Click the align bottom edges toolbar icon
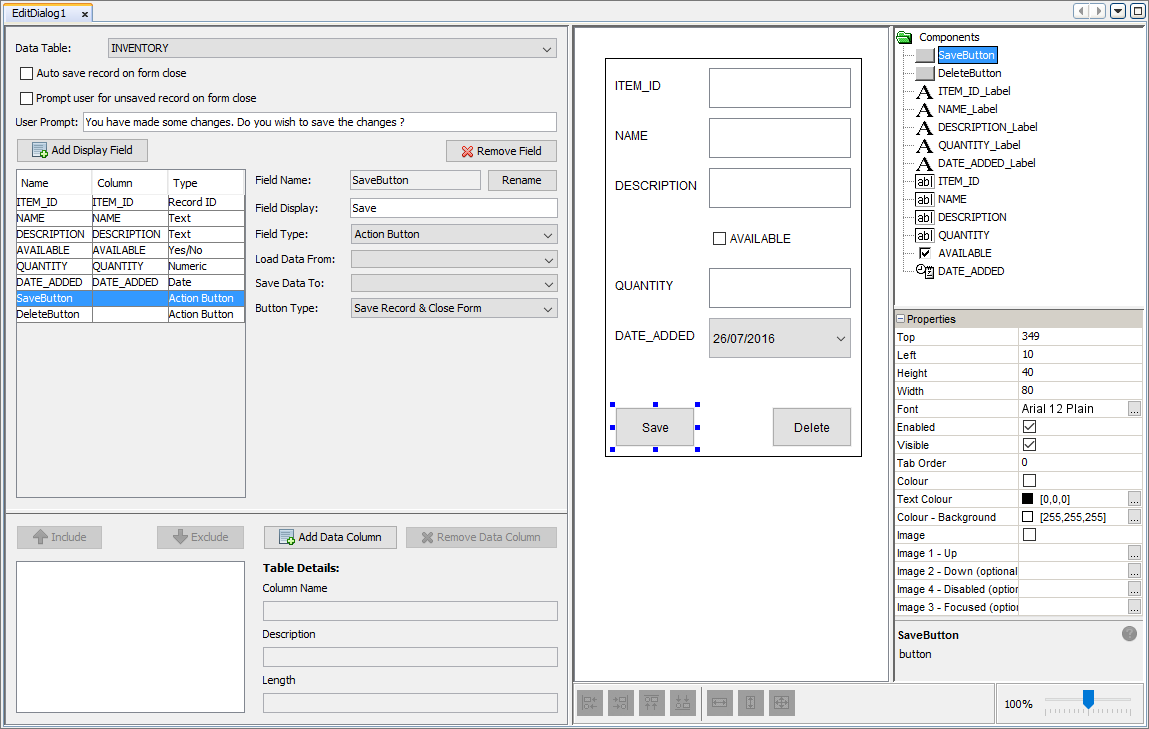The height and width of the screenshot is (729, 1149). point(683,703)
